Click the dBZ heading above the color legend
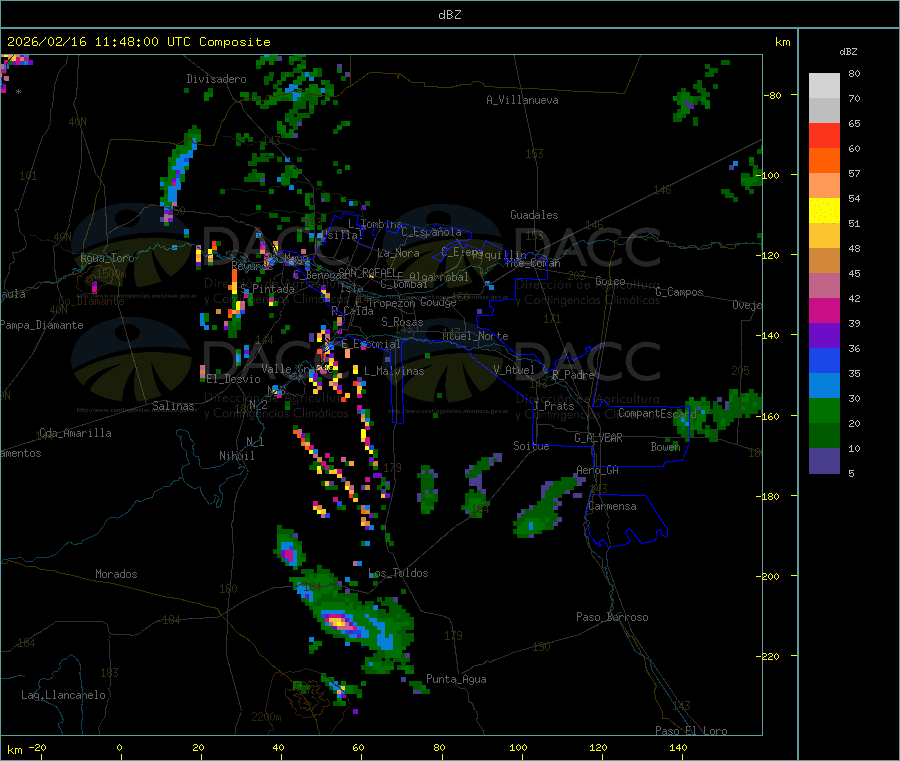This screenshot has width=900, height=761. pos(848,52)
